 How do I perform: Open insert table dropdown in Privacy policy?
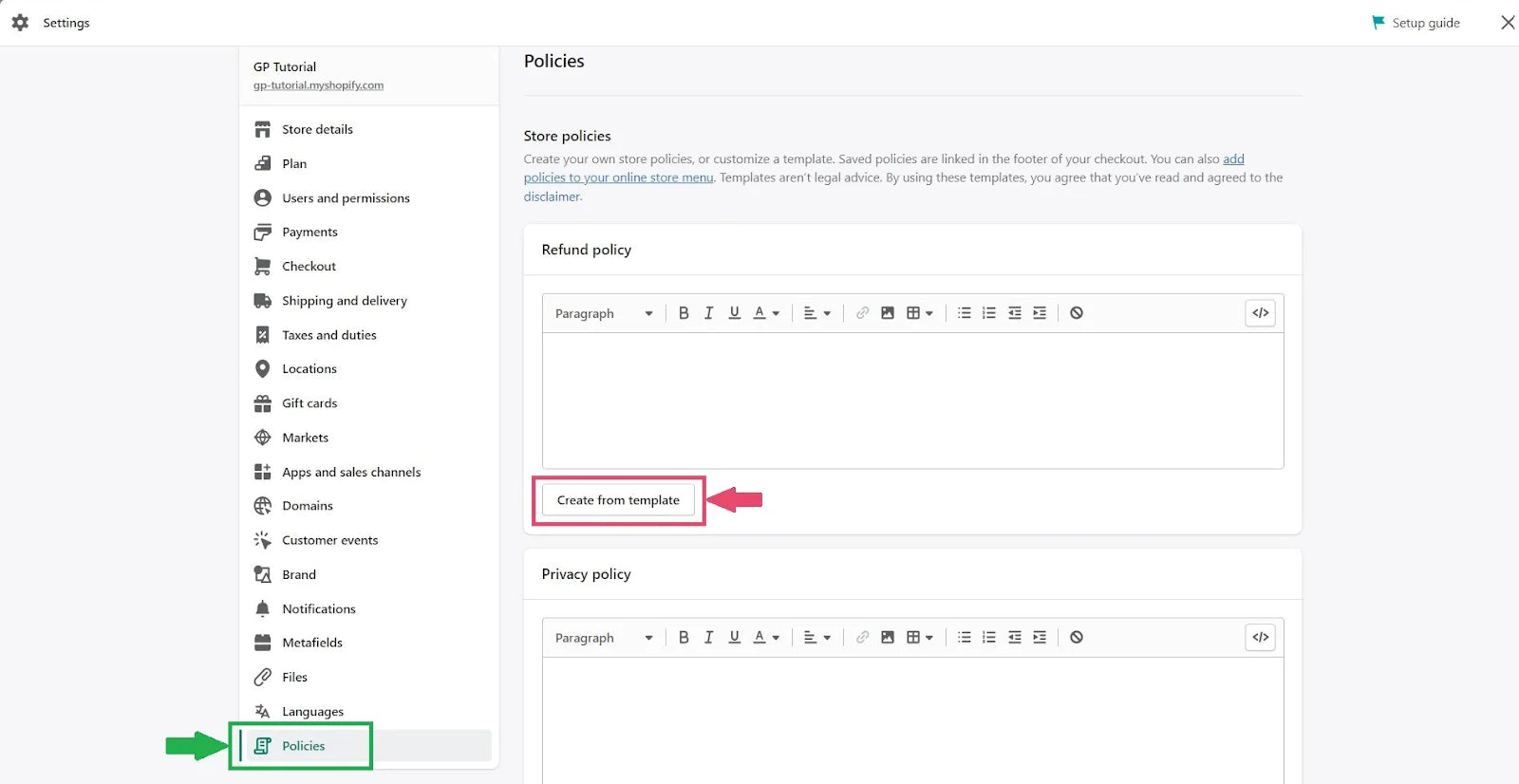tap(919, 638)
